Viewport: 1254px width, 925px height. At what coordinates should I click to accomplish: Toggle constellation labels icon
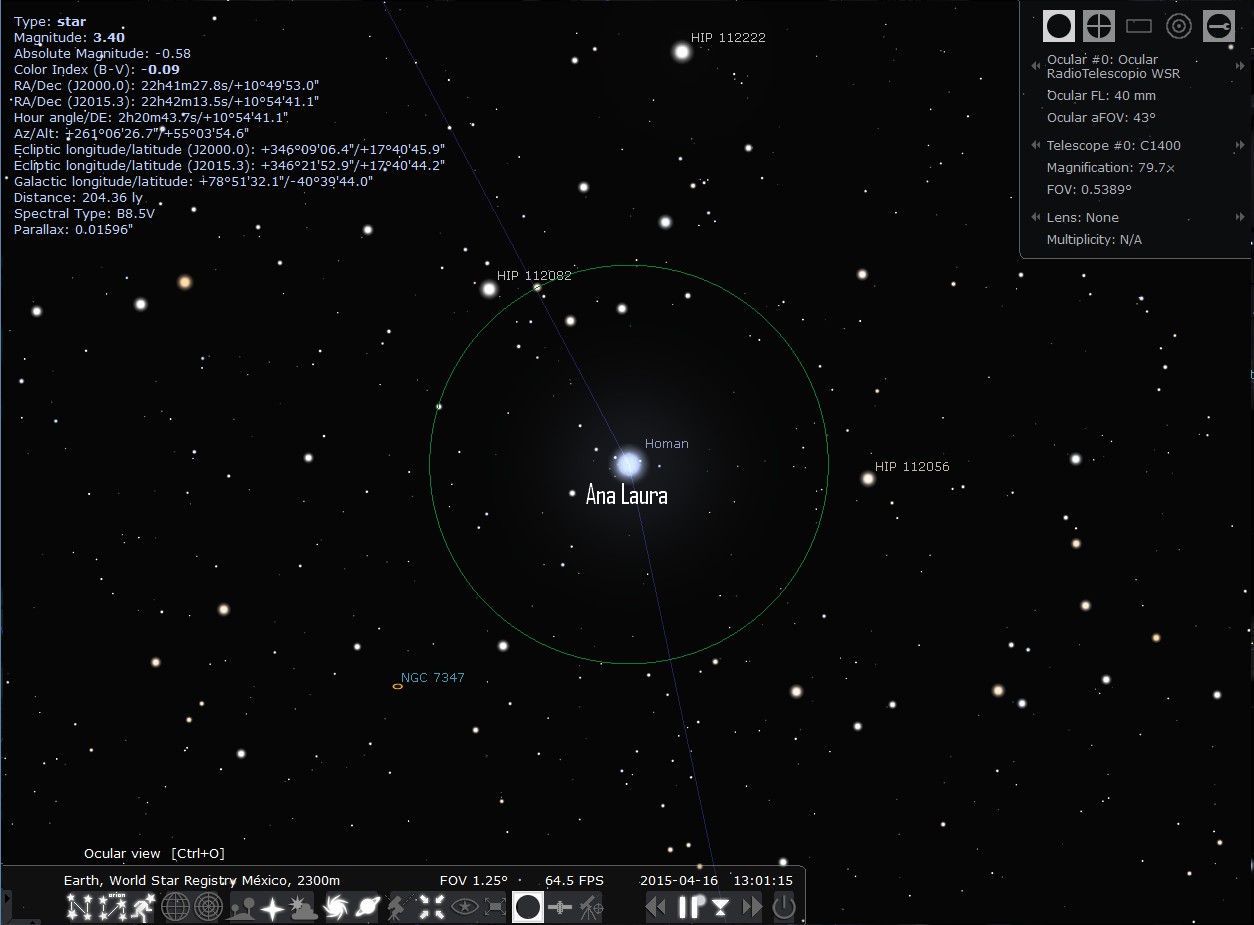(111, 907)
